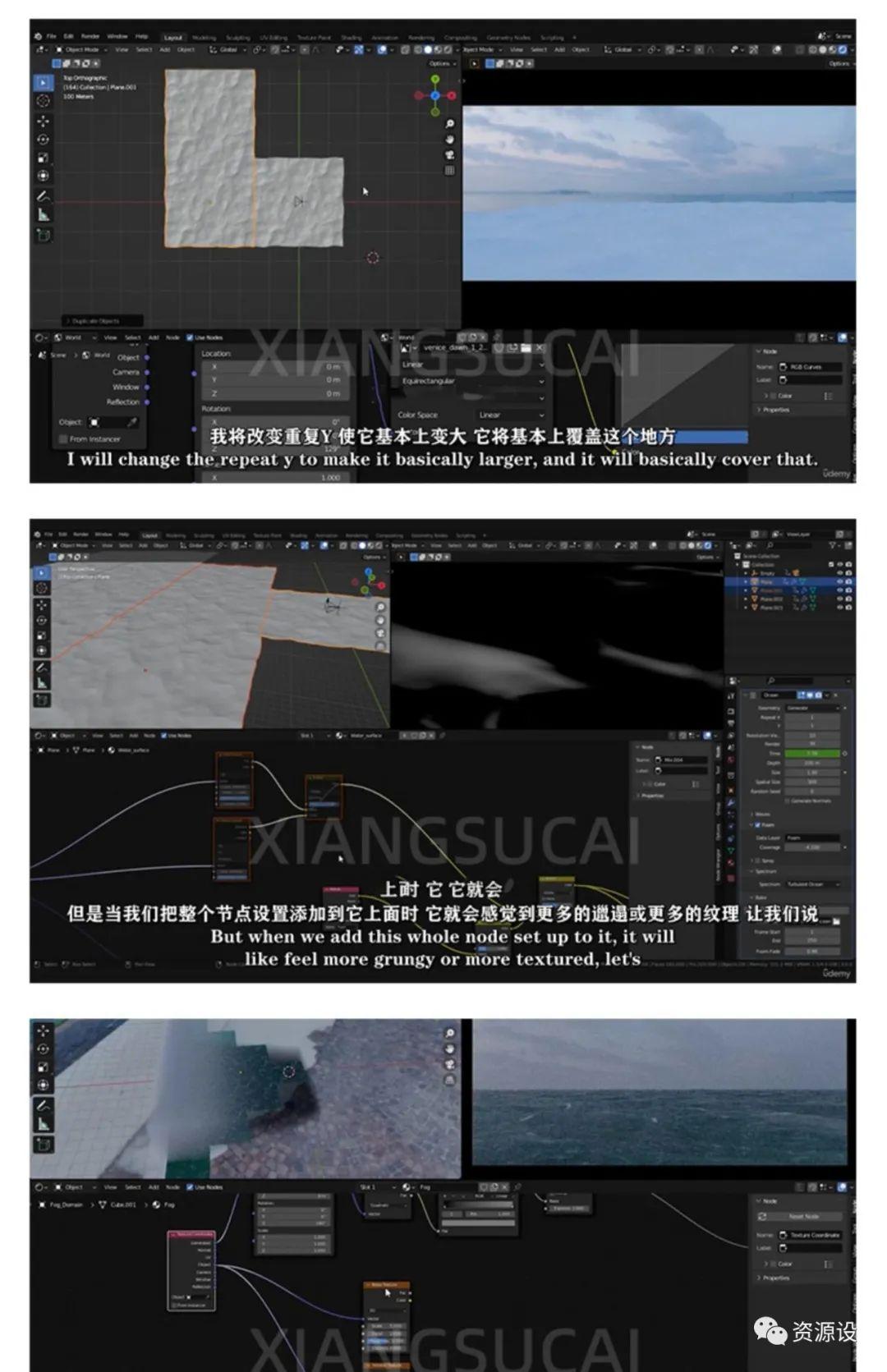Select the Add Cube tool in the bottom screenshot
887x1372 pixels.
[43, 1145]
